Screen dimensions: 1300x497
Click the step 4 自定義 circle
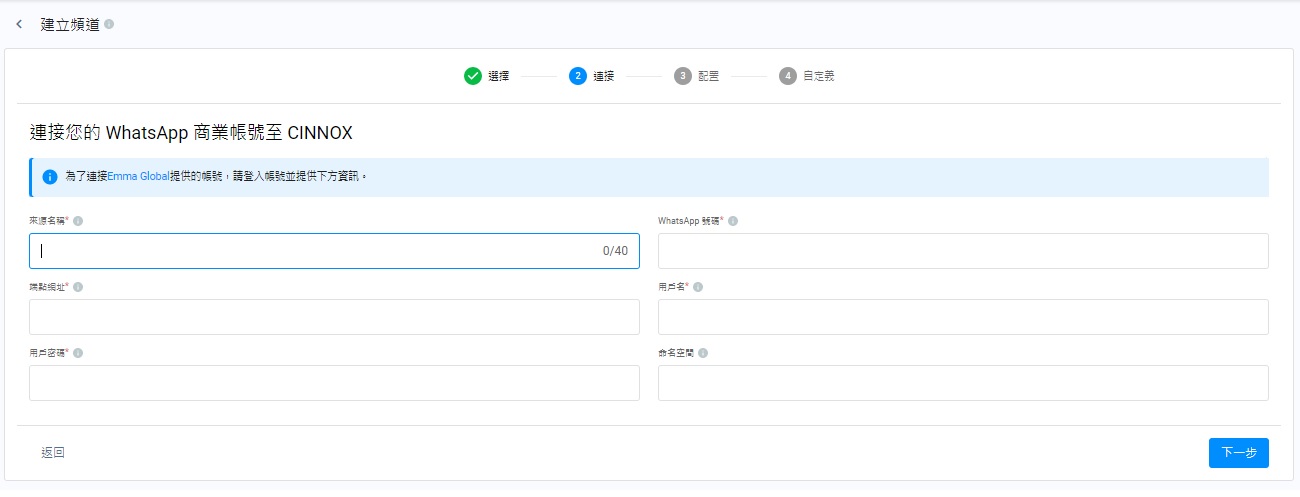click(788, 76)
